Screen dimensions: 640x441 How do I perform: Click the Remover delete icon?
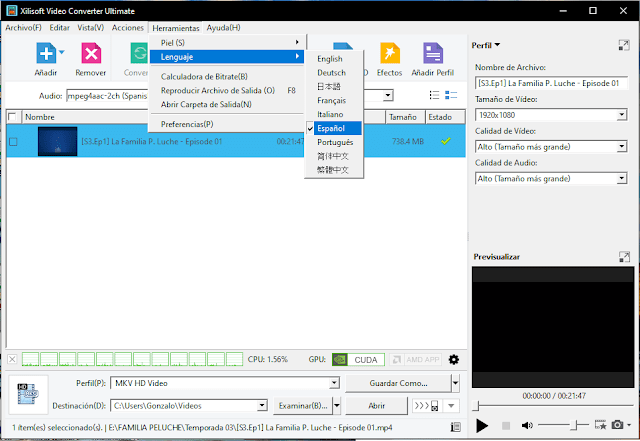click(x=91, y=53)
